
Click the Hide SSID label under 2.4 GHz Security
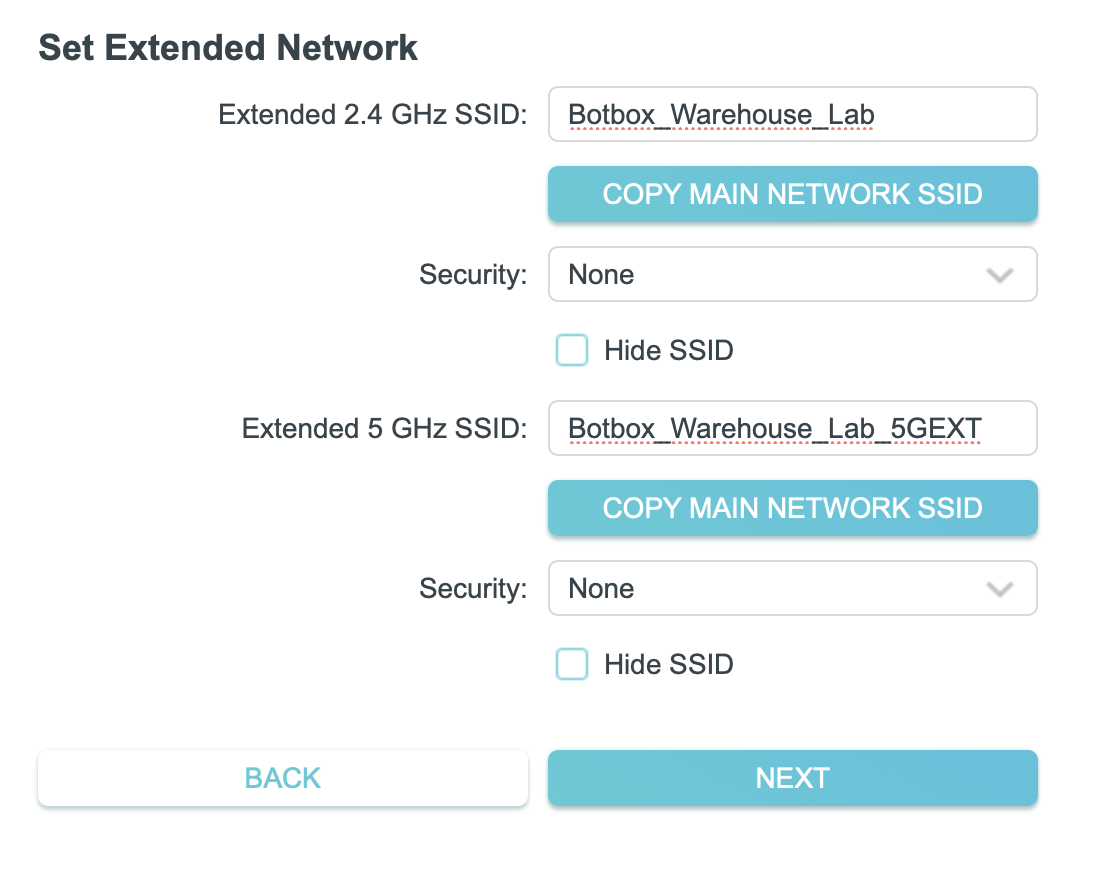[x=668, y=351]
